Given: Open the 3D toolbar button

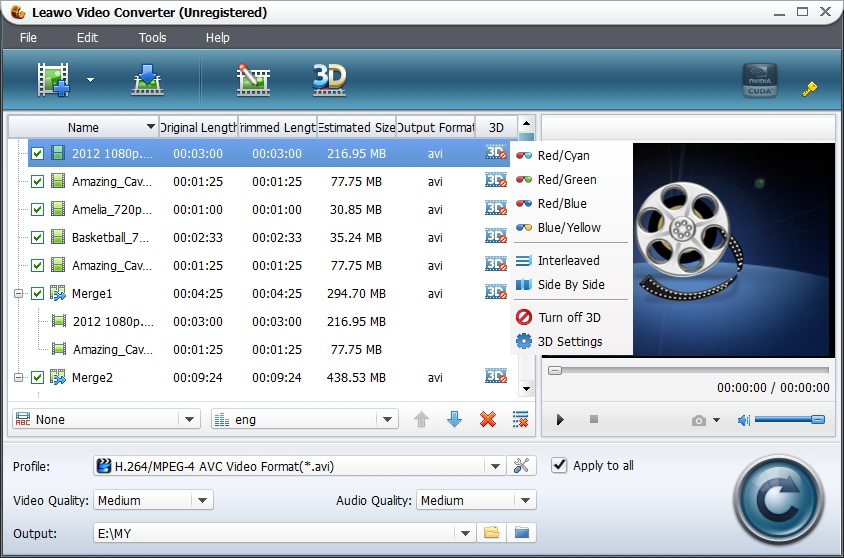Looking at the screenshot, I should pyautogui.click(x=328, y=79).
